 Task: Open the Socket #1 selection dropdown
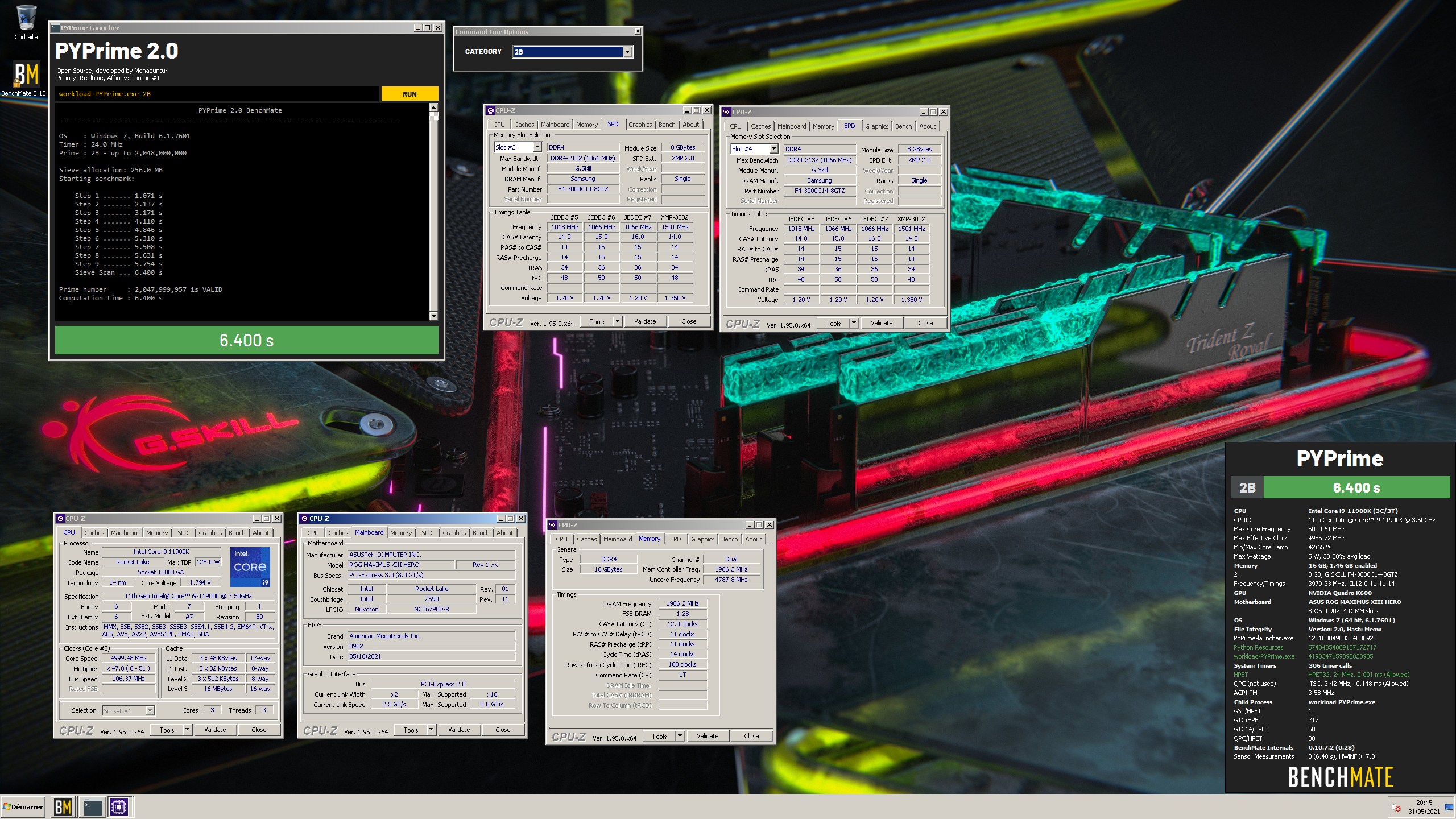[150, 710]
